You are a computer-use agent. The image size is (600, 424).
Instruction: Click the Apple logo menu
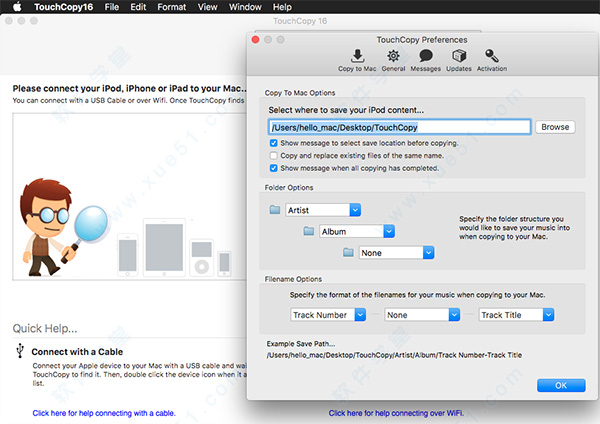click(17, 7)
